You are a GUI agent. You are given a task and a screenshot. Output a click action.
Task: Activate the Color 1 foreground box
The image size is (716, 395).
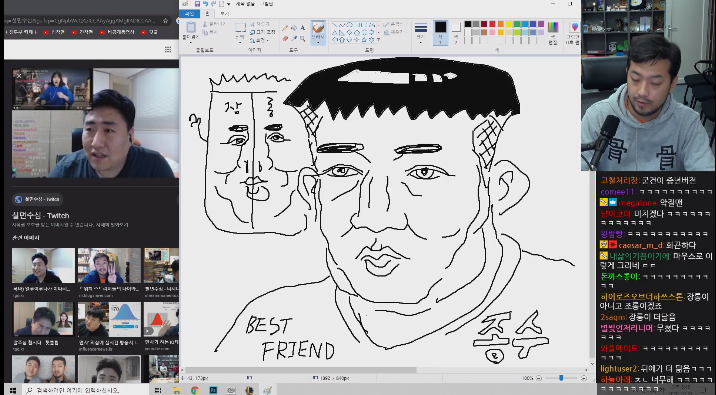(440, 32)
